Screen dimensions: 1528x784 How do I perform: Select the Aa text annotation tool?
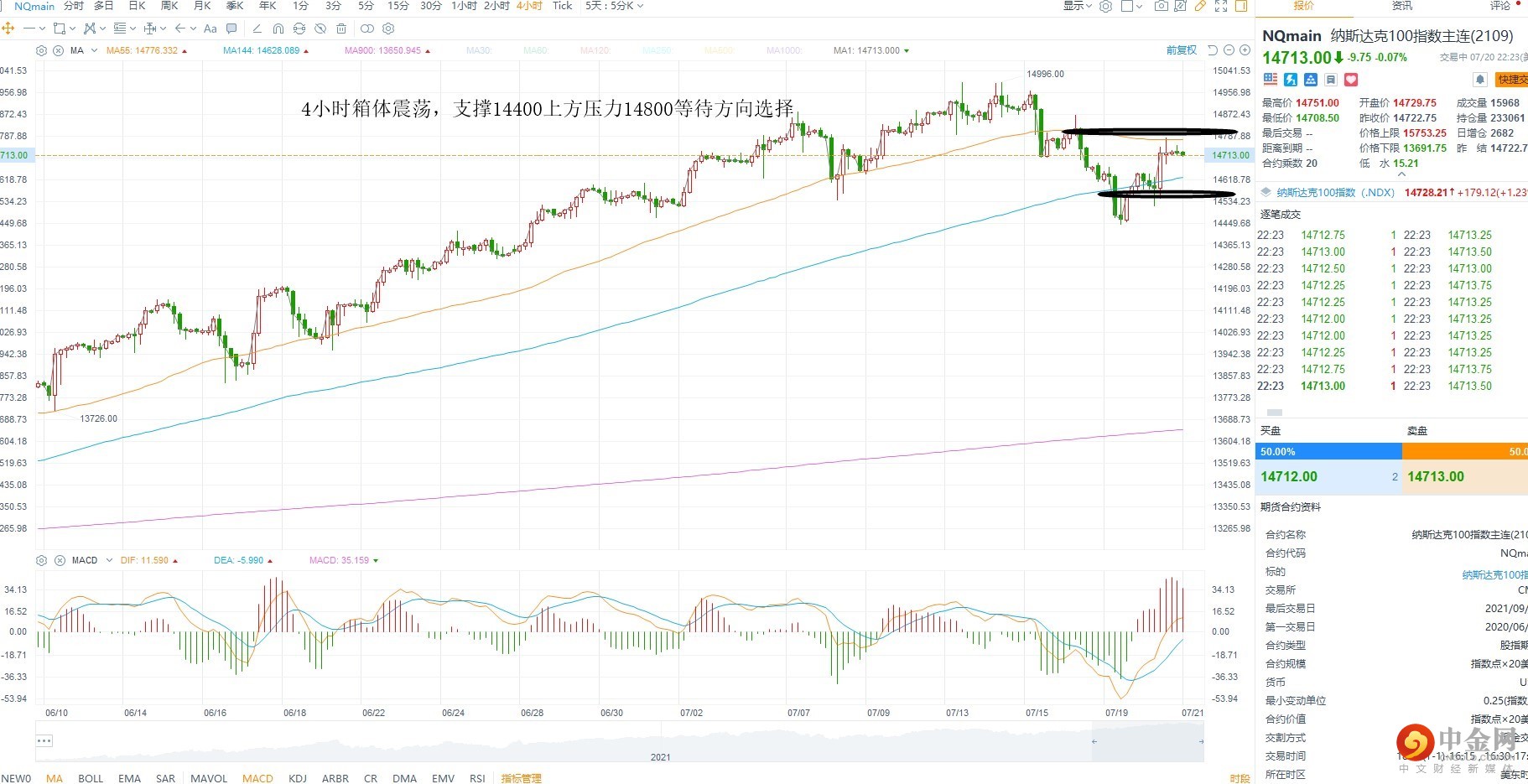point(210,29)
